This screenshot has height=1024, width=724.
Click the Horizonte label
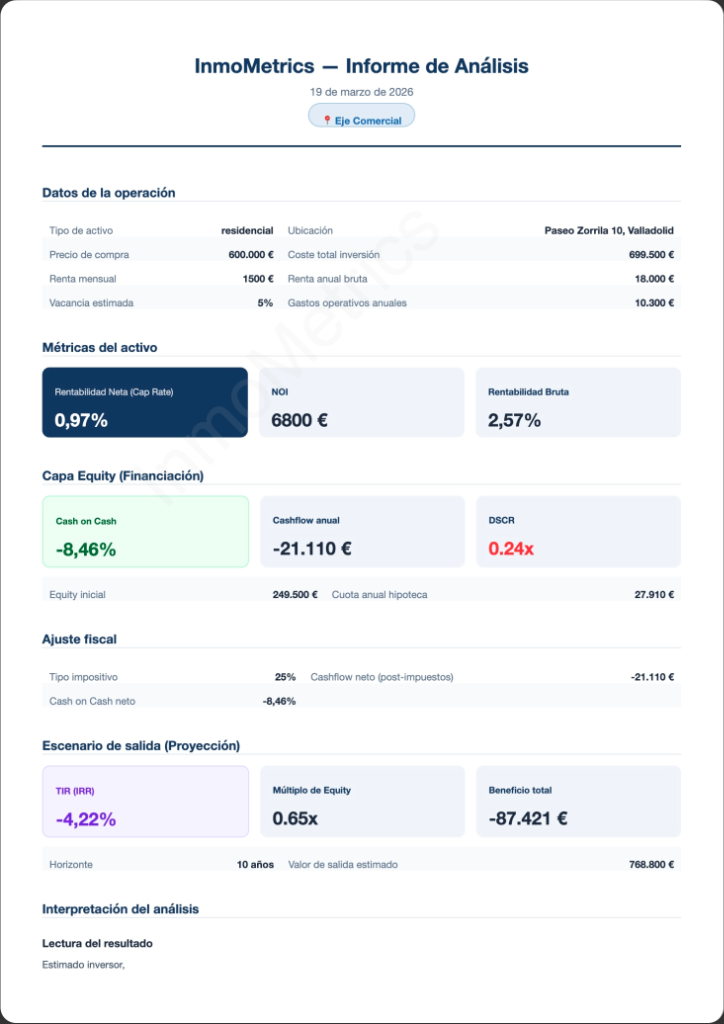tap(71, 865)
